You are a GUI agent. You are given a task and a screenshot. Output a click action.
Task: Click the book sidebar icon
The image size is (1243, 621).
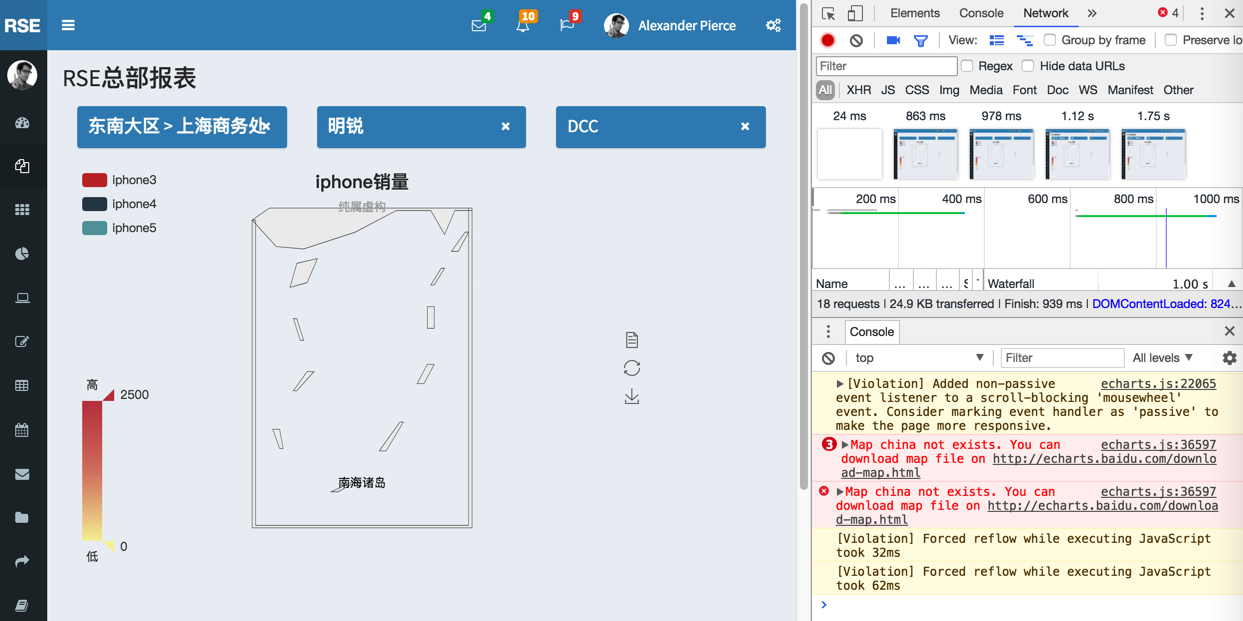[x=22, y=606]
